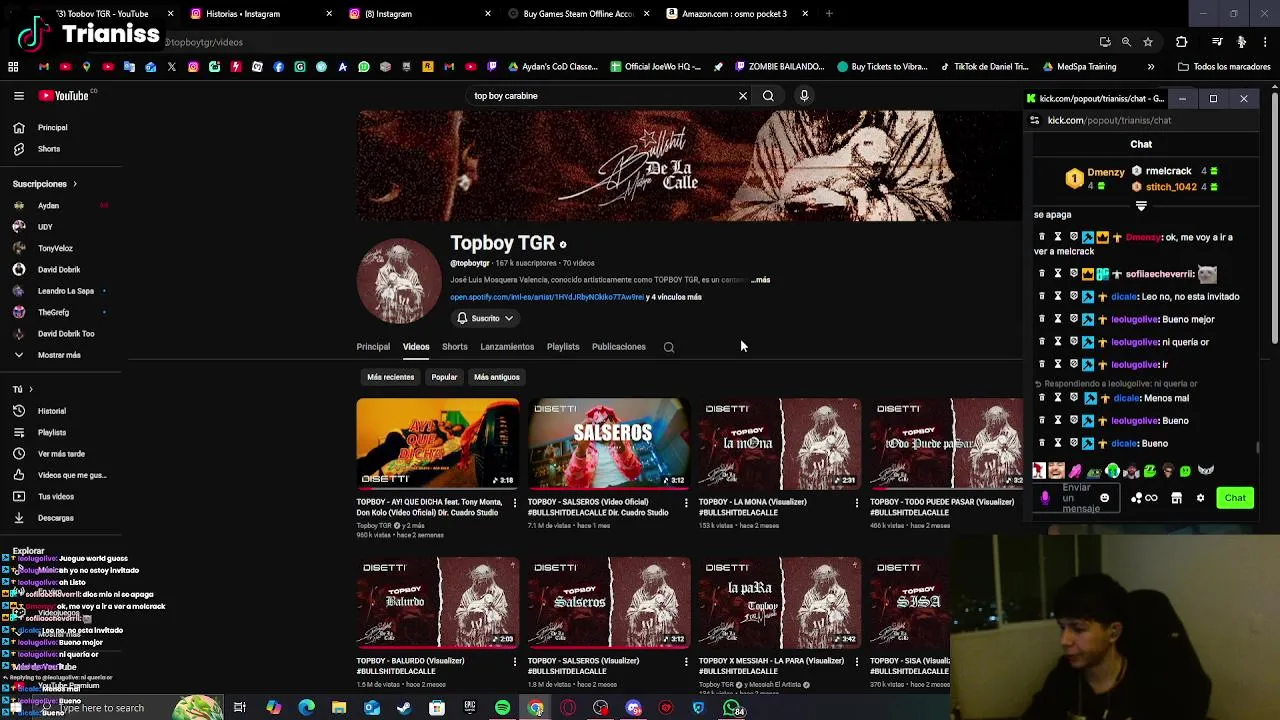Switch to Amazon.com osmo pocket 3 tab
This screenshot has height=720, width=1280.
point(735,14)
